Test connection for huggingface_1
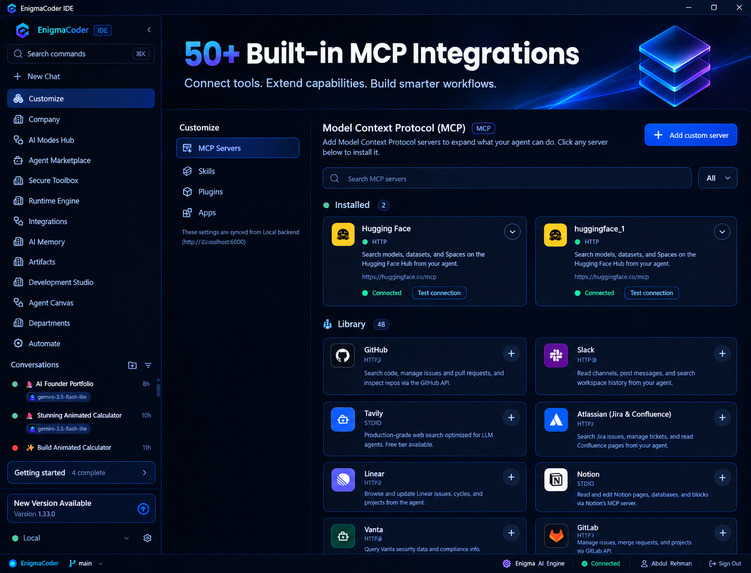The width and height of the screenshot is (751, 573). (651, 293)
